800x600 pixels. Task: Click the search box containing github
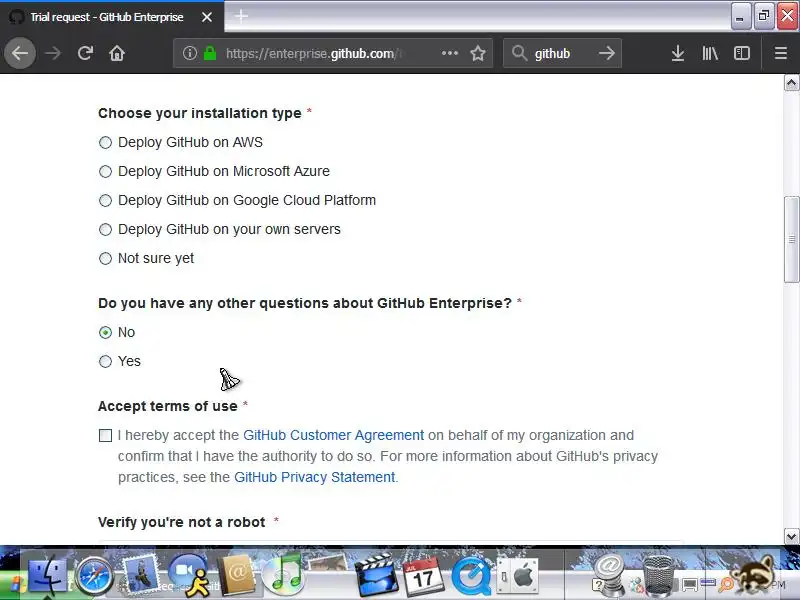click(x=562, y=53)
